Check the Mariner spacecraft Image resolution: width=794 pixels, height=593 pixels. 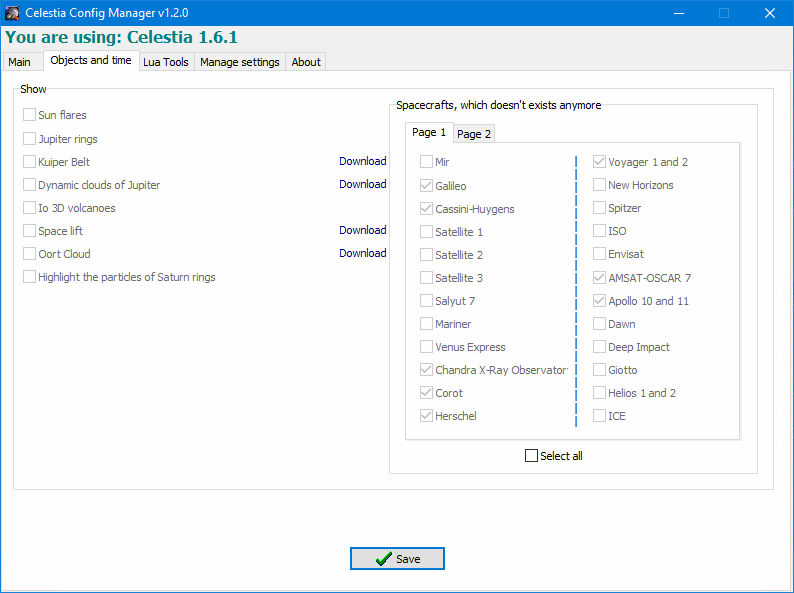[426, 324]
